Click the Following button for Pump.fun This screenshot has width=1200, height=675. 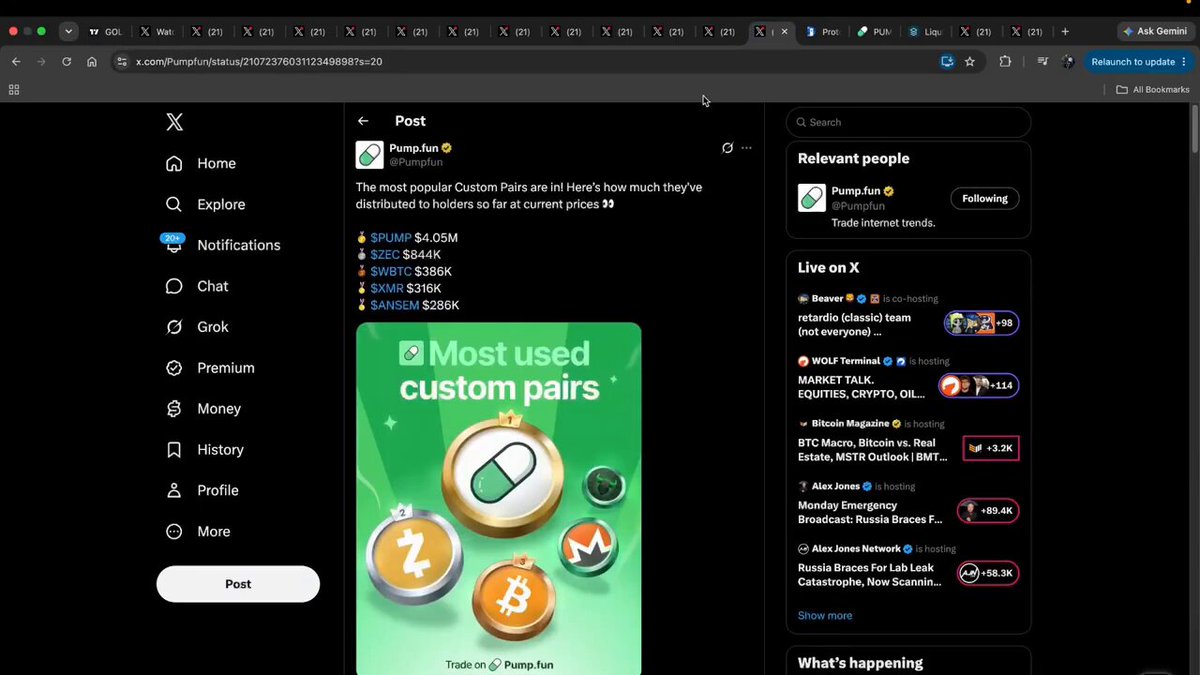pyautogui.click(x=985, y=198)
